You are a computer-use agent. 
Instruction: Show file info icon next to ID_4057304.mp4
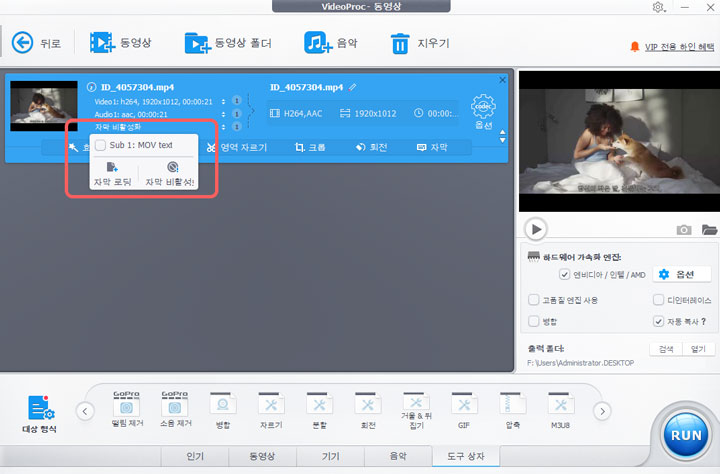(91, 87)
